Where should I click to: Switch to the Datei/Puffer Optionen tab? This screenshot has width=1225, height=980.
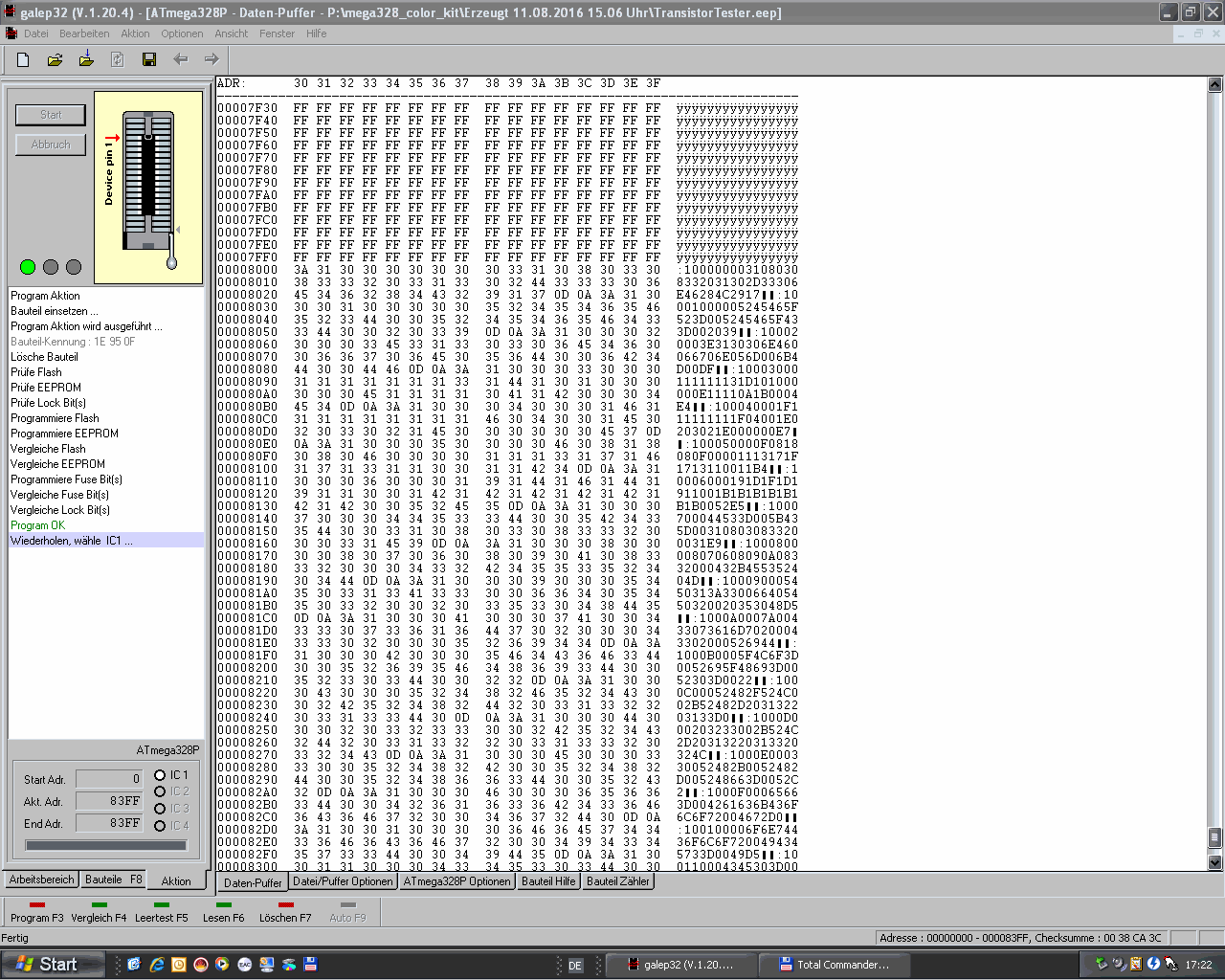click(343, 881)
